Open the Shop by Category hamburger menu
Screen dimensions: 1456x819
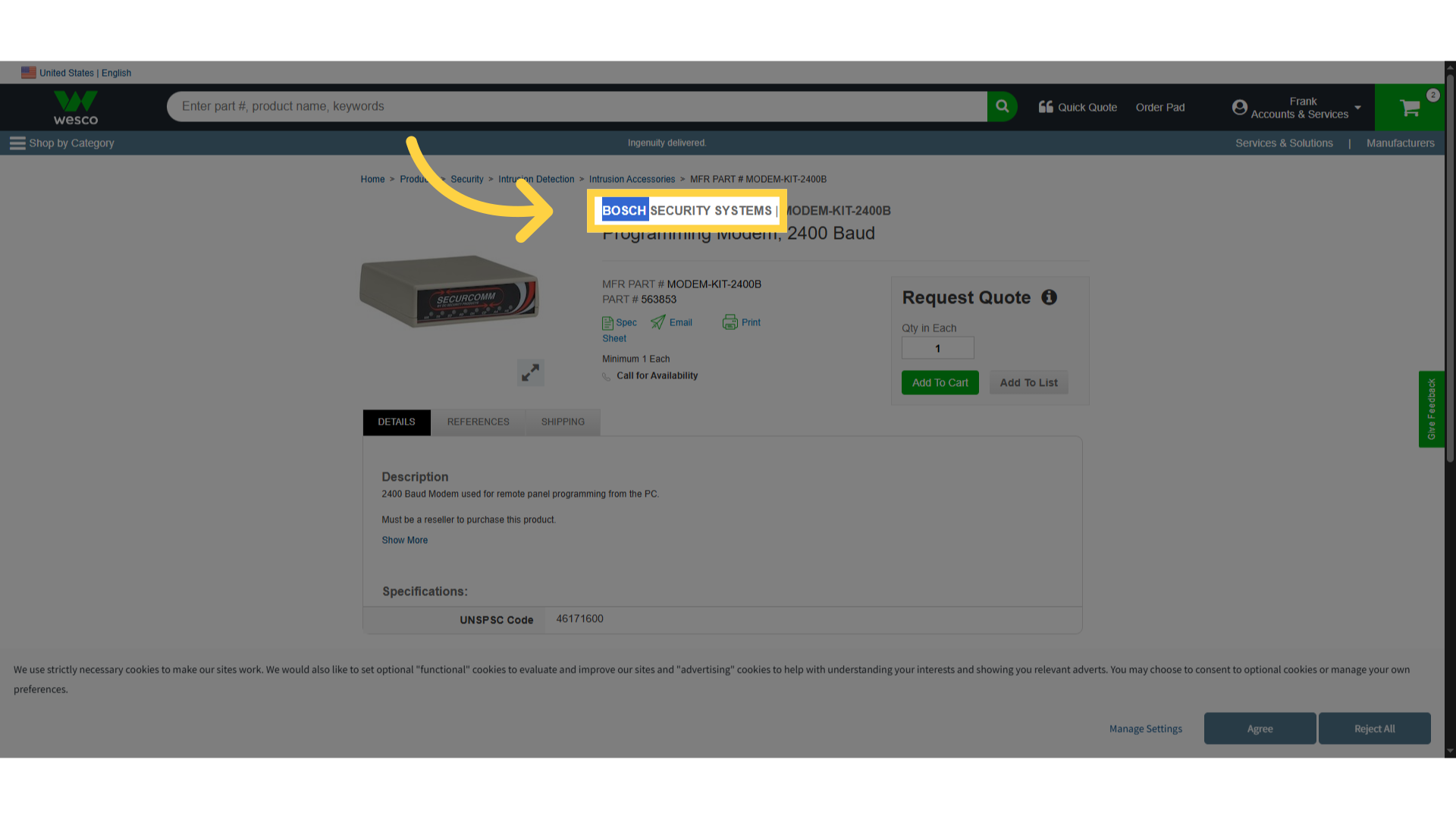(x=17, y=143)
